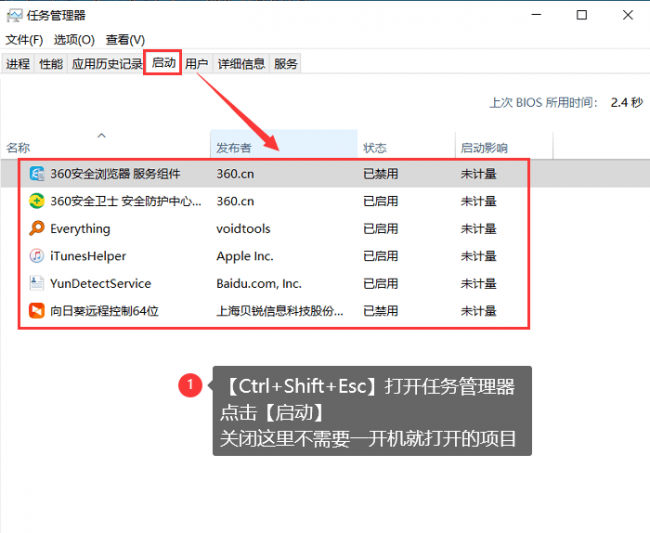The height and width of the screenshot is (533, 650).
Task: Click 已启用 status of iTunesHelper row
Action: [x=381, y=256]
